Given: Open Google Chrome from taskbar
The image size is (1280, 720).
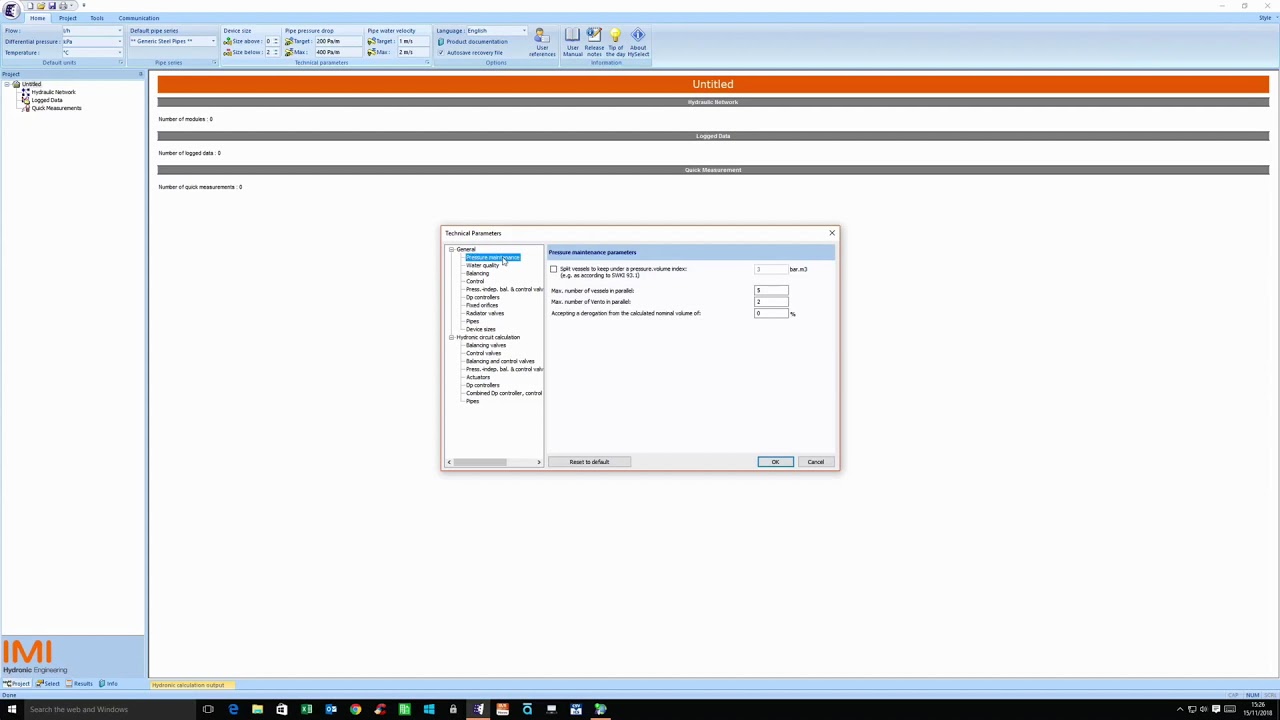Looking at the screenshot, I should pyautogui.click(x=355, y=709).
